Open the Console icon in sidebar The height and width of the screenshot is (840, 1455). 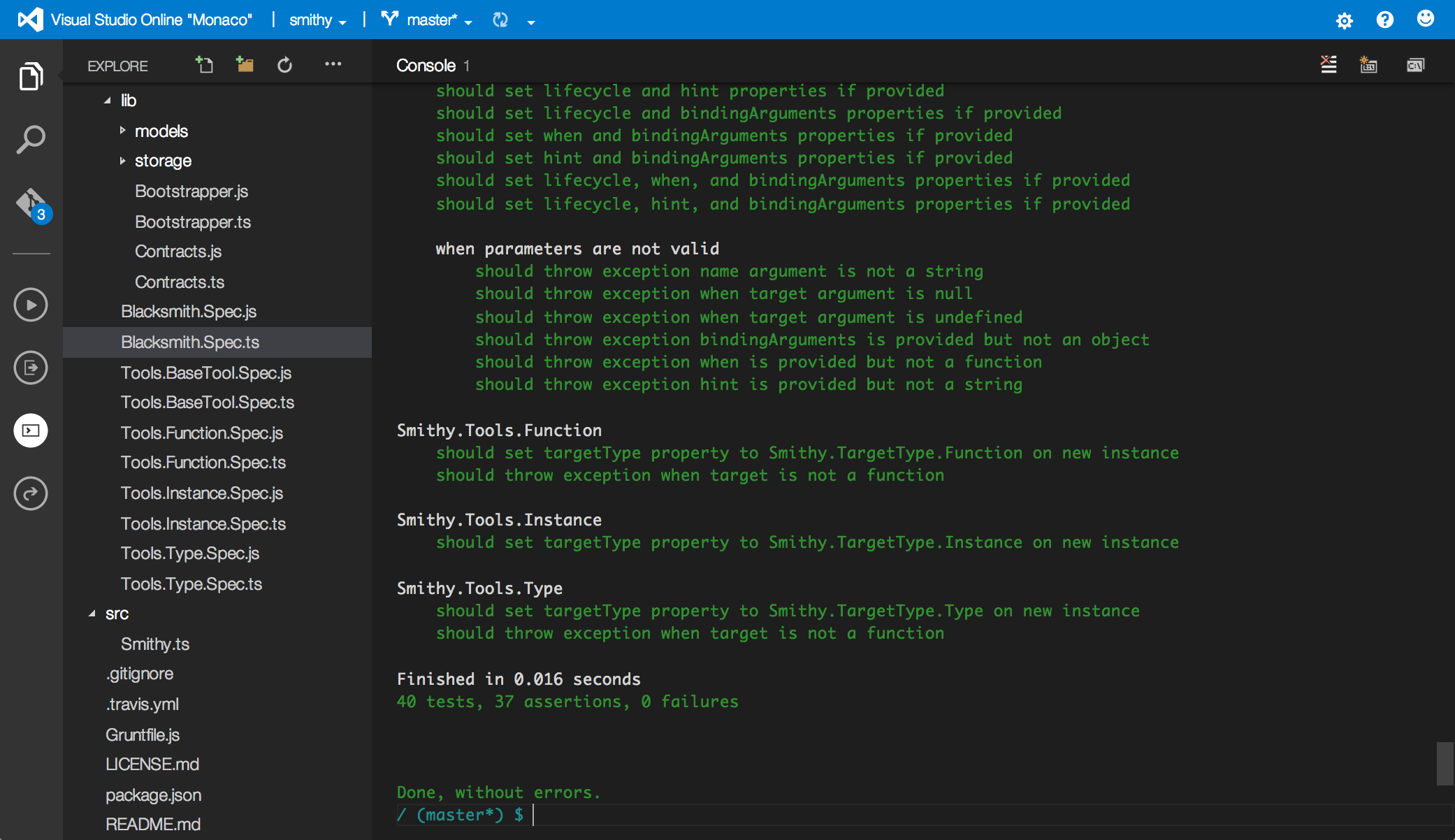point(31,430)
